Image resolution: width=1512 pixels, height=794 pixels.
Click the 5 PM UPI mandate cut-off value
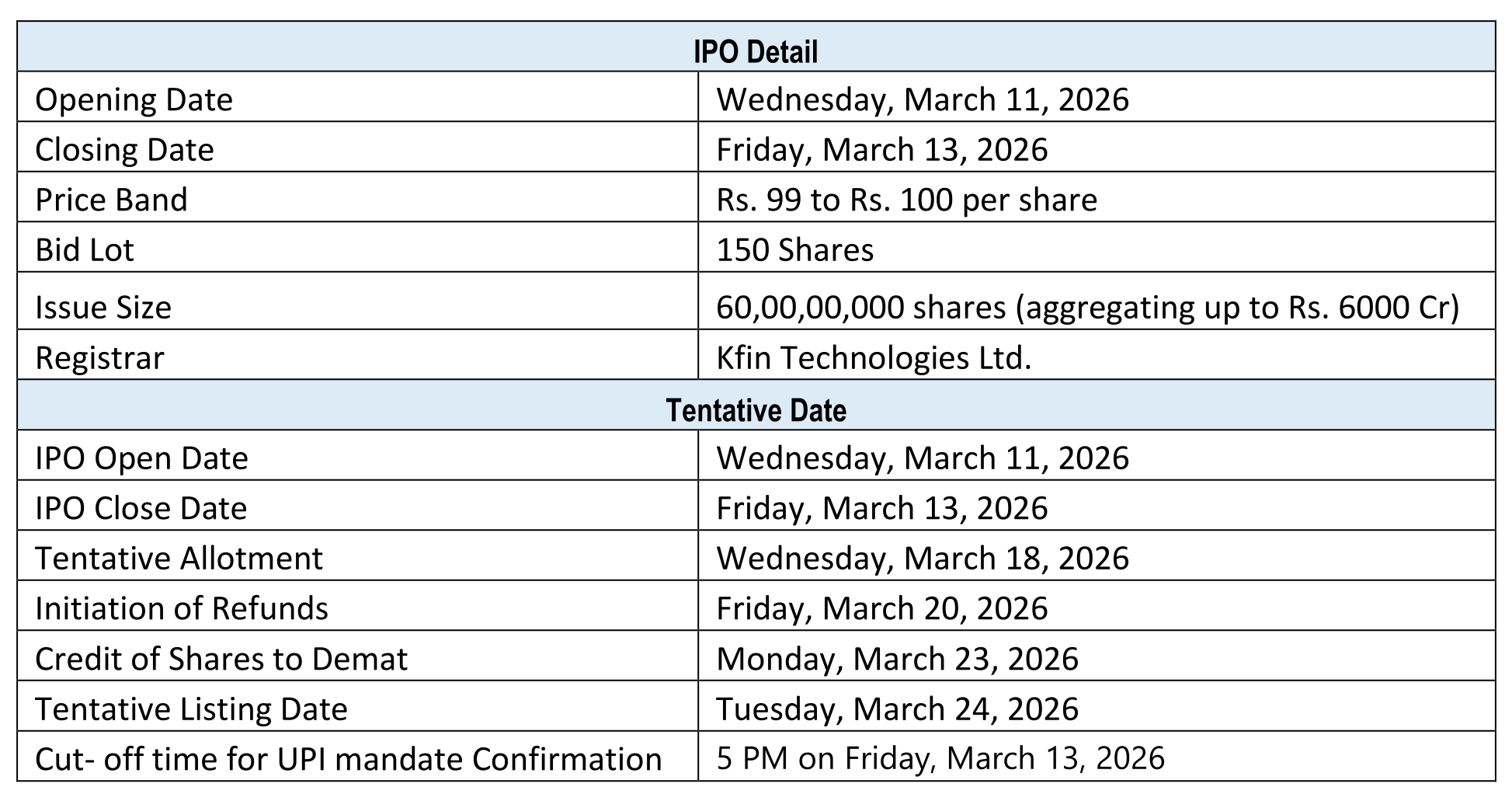tap(940, 758)
